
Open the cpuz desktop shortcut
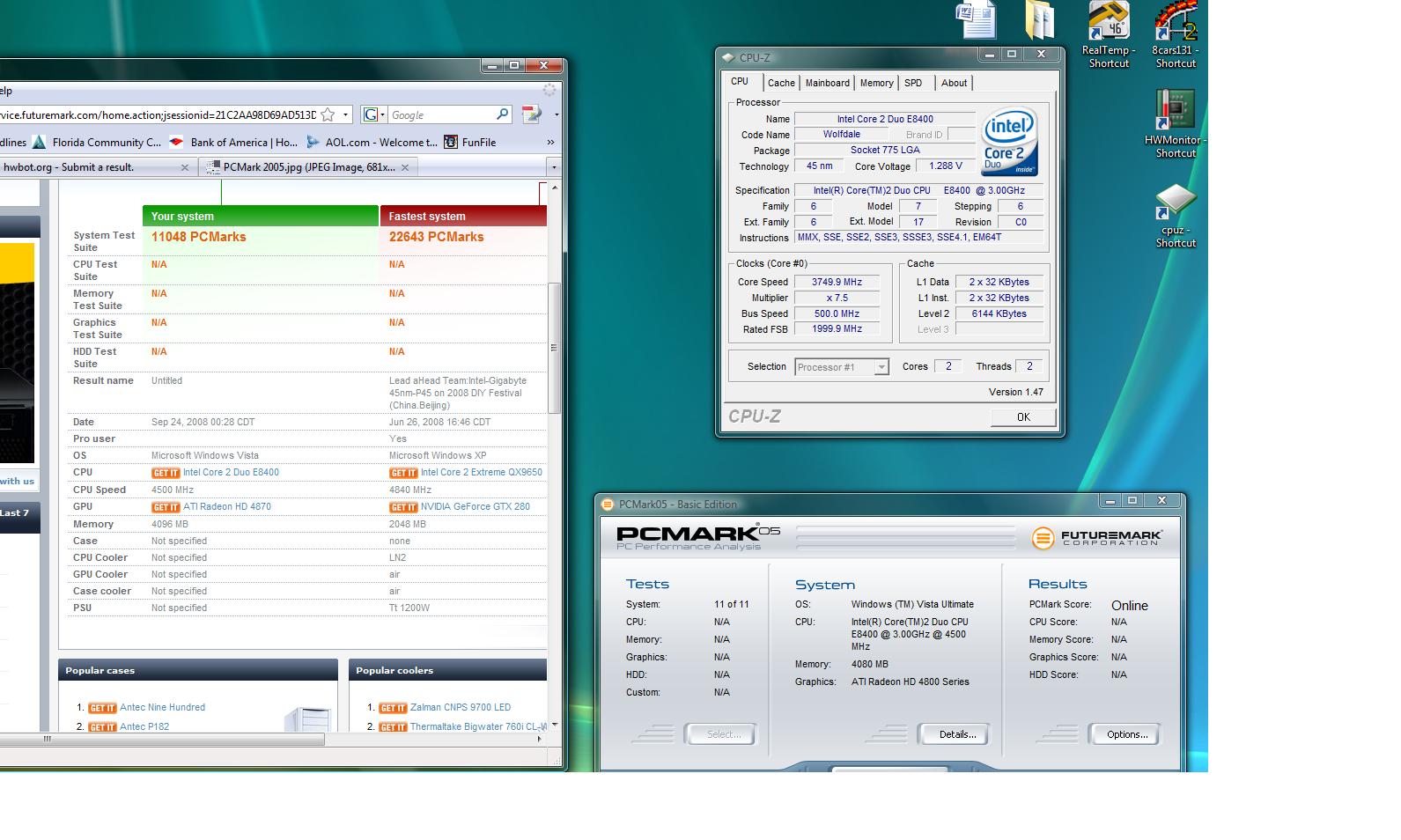coord(1176,216)
